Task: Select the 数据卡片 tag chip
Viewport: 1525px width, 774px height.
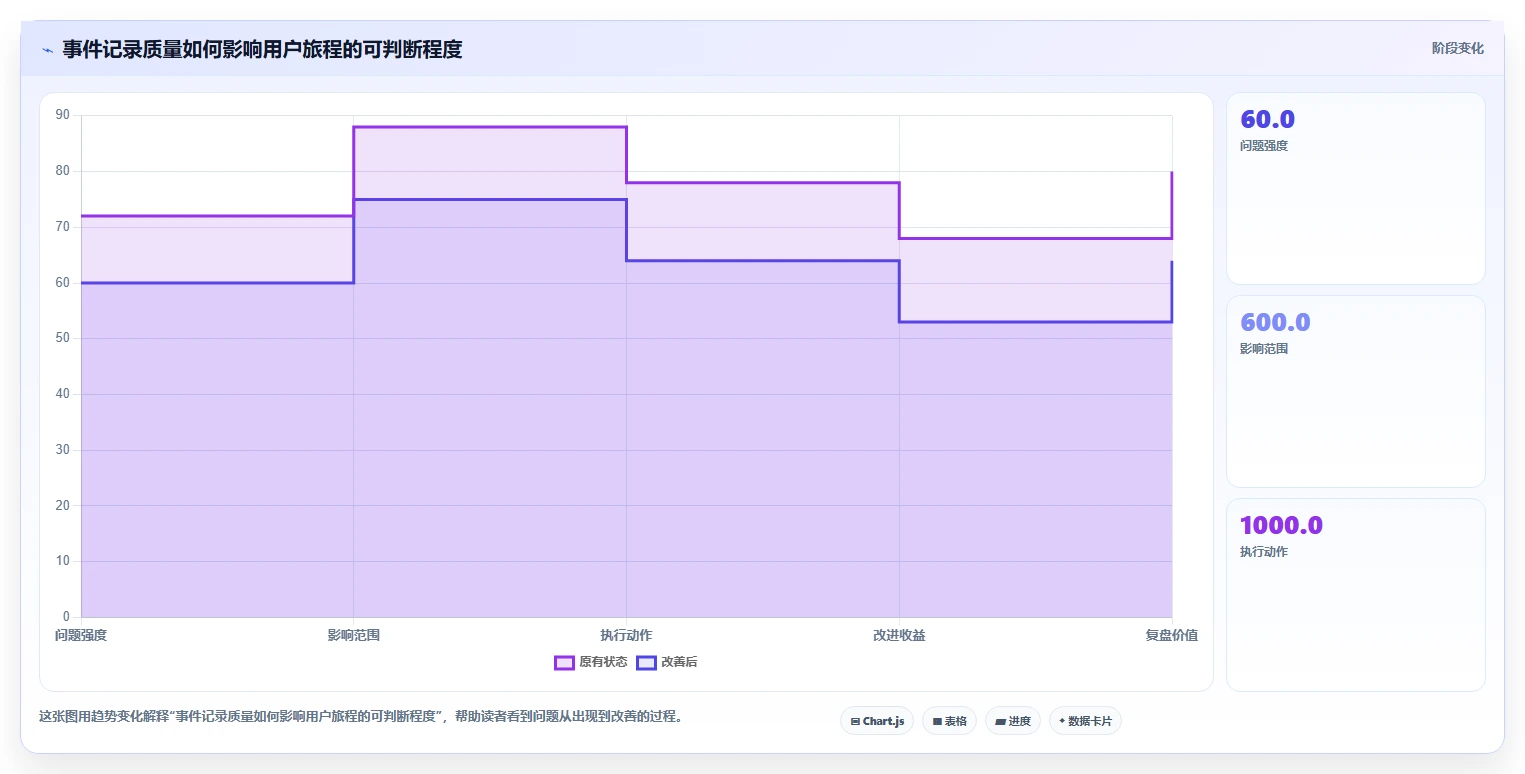Action: (x=1085, y=721)
